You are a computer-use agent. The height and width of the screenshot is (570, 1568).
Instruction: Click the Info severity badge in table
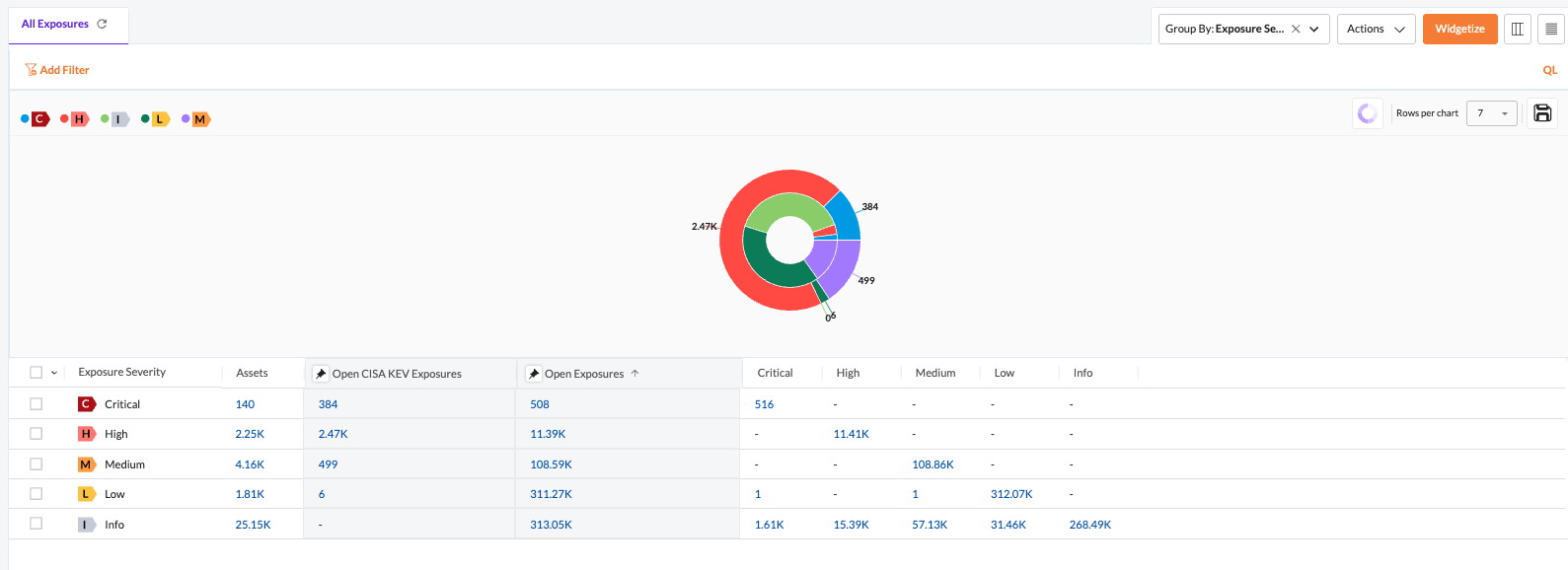pyautogui.click(x=87, y=525)
